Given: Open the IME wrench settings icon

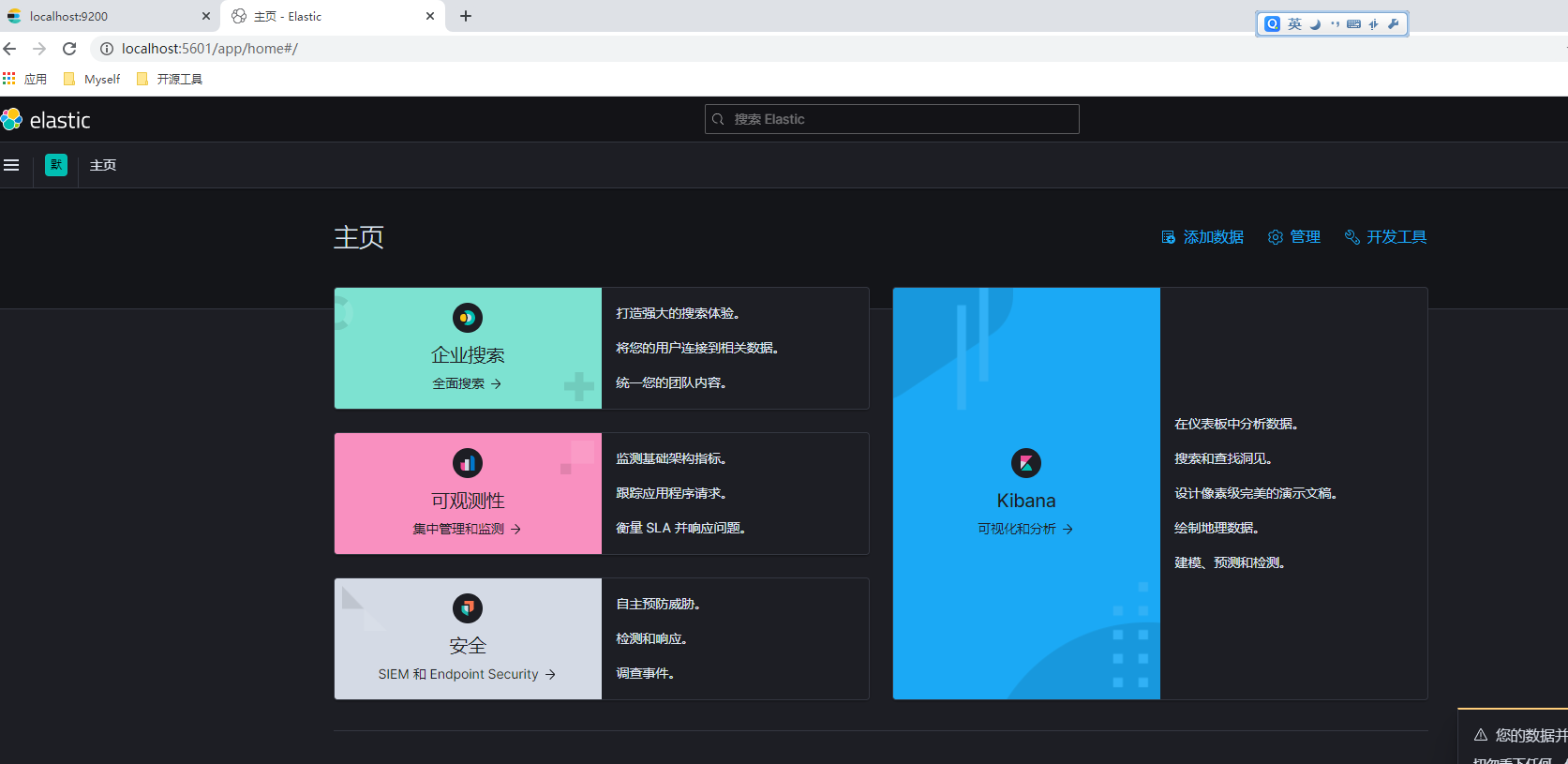Looking at the screenshot, I should pos(1394,24).
